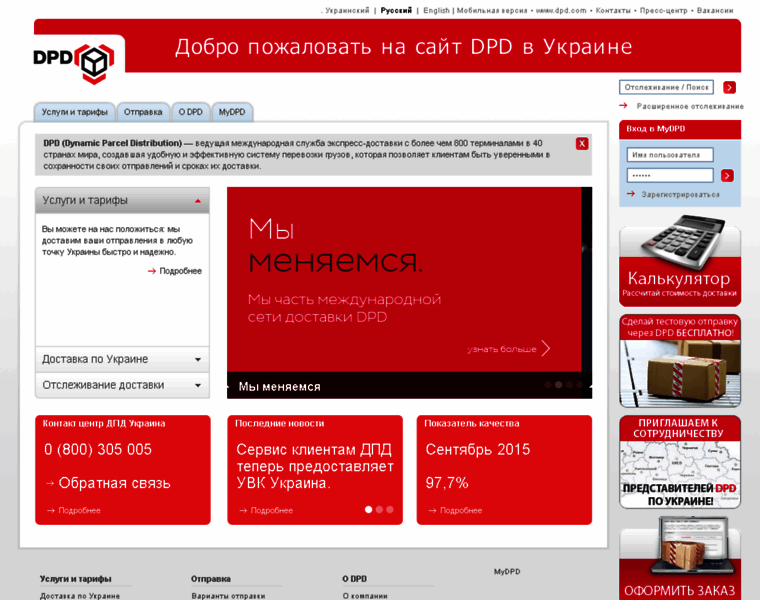The height and width of the screenshot is (600, 760).
Task: Click the MyDPD login submit arrow
Action: point(727,175)
